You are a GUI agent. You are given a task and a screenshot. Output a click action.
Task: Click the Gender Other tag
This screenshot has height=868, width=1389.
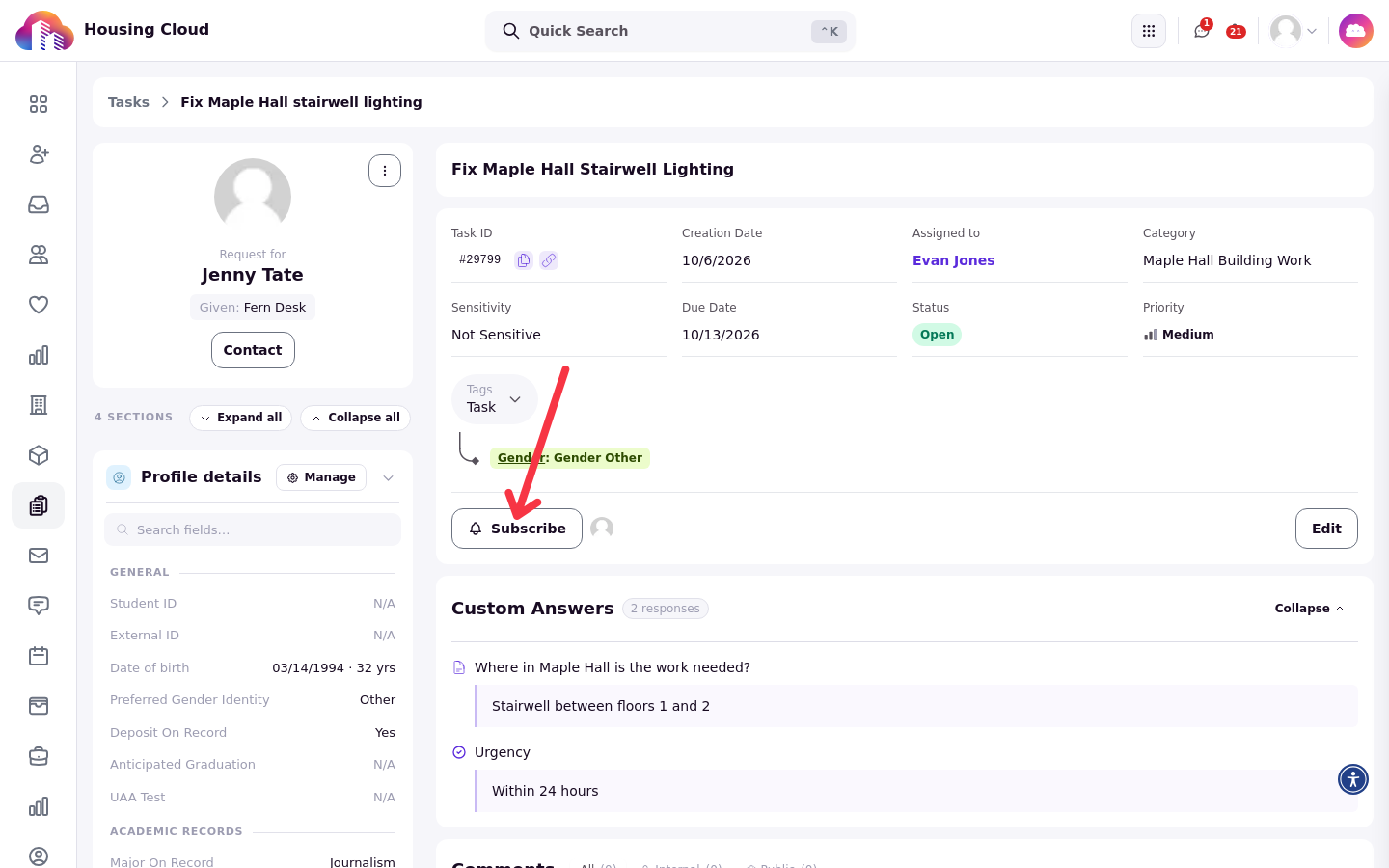[x=570, y=458]
